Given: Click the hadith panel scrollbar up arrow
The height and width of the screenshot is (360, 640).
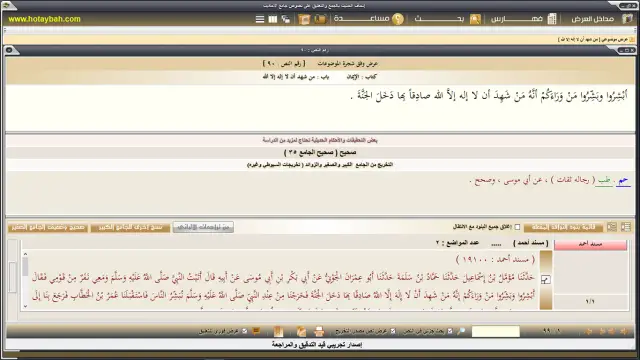Looking at the screenshot, I should click(25, 254).
